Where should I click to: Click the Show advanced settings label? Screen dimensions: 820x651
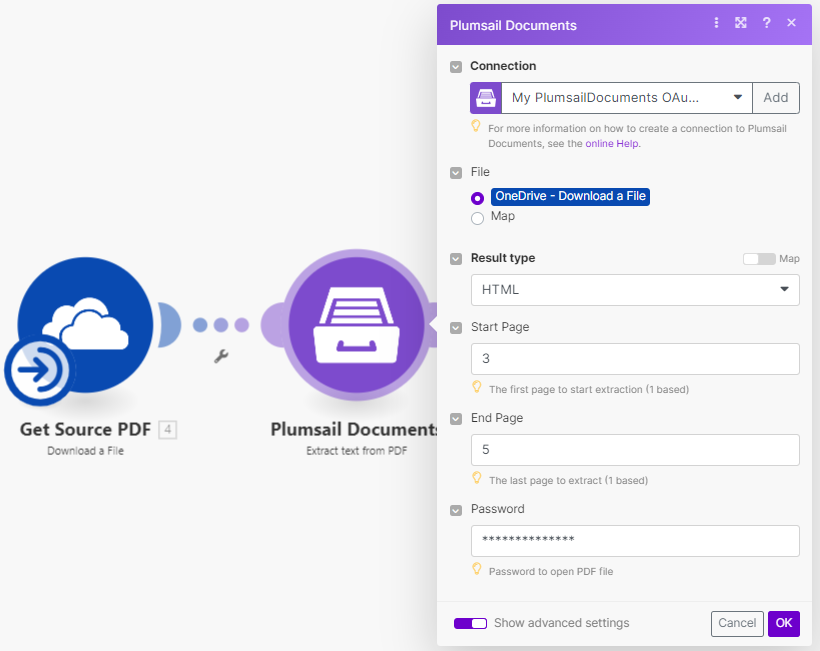pyautogui.click(x=561, y=623)
